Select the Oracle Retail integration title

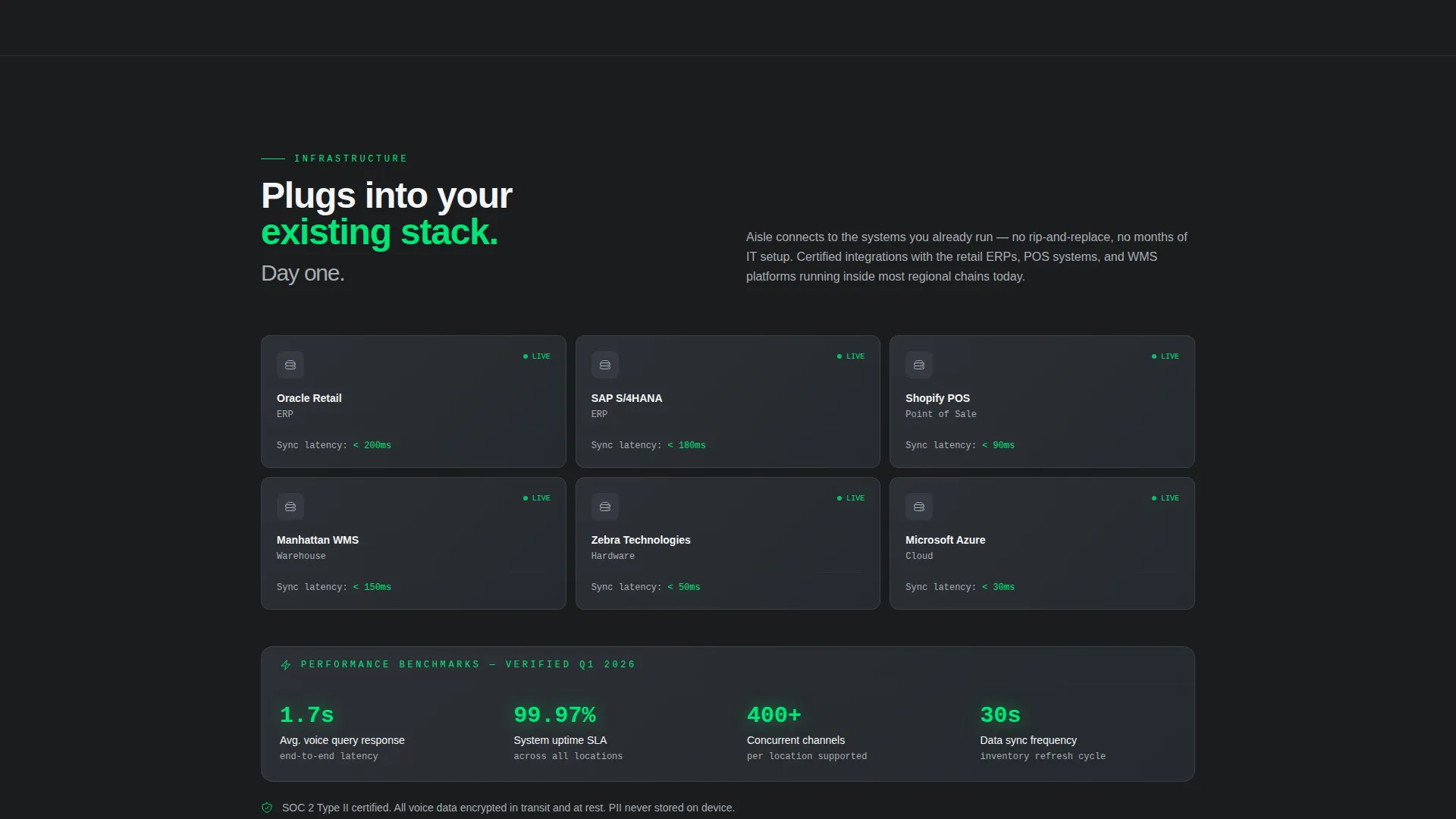pos(309,398)
